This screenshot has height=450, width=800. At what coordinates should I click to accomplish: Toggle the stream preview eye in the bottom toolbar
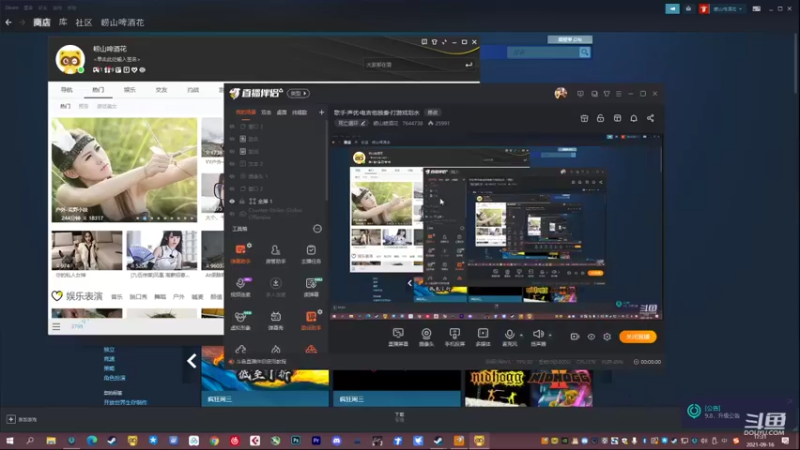click(591, 337)
